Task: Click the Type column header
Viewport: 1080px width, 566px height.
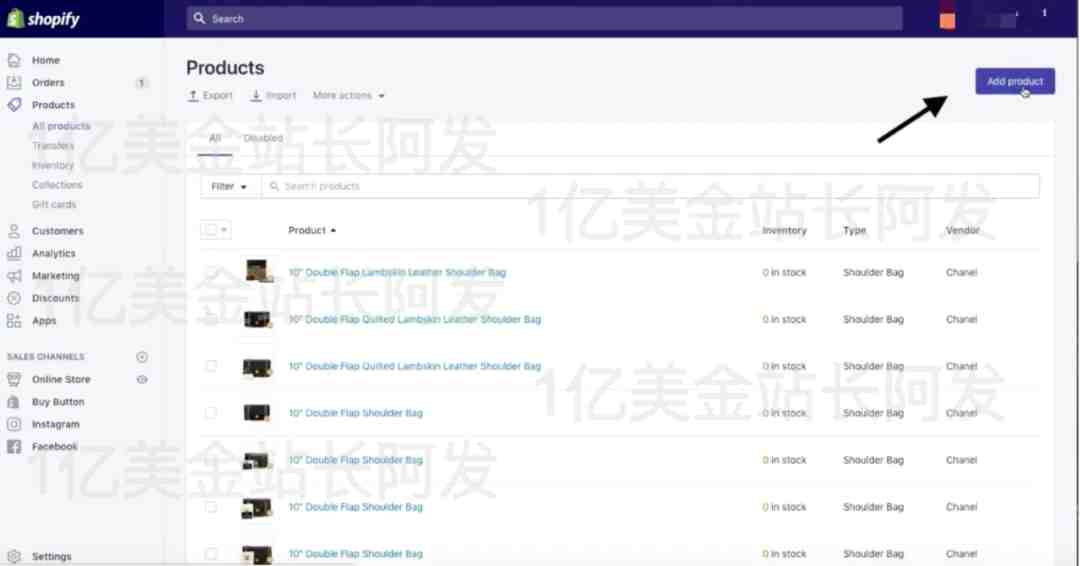Action: 855,231
